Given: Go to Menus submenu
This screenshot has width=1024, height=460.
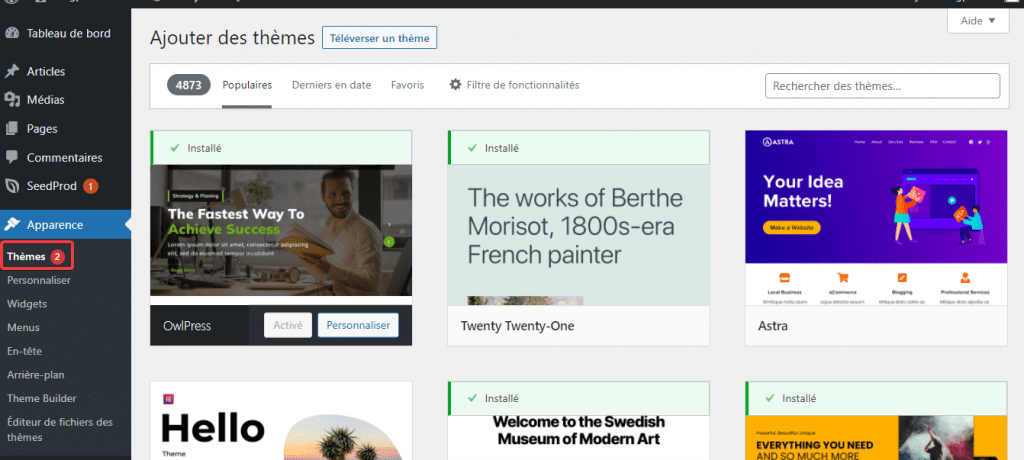Looking at the screenshot, I should tap(24, 327).
